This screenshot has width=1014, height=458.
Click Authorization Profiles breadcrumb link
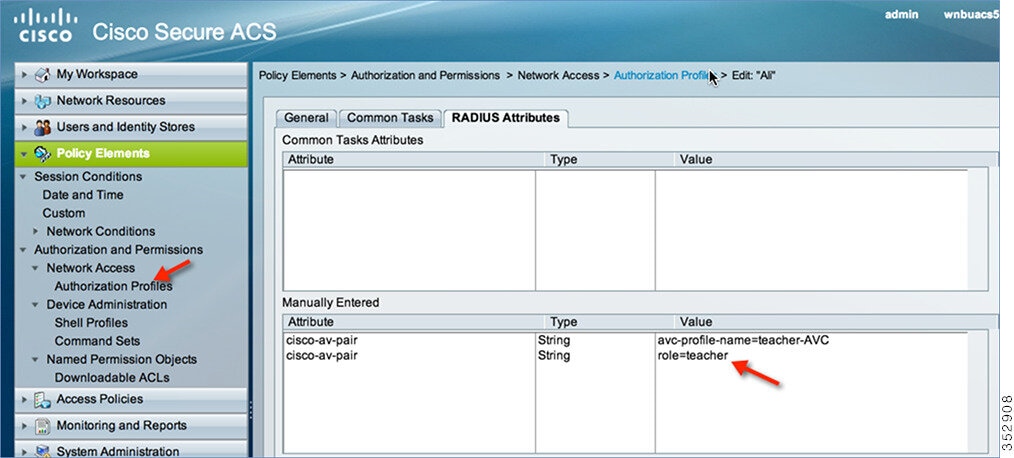click(664, 76)
